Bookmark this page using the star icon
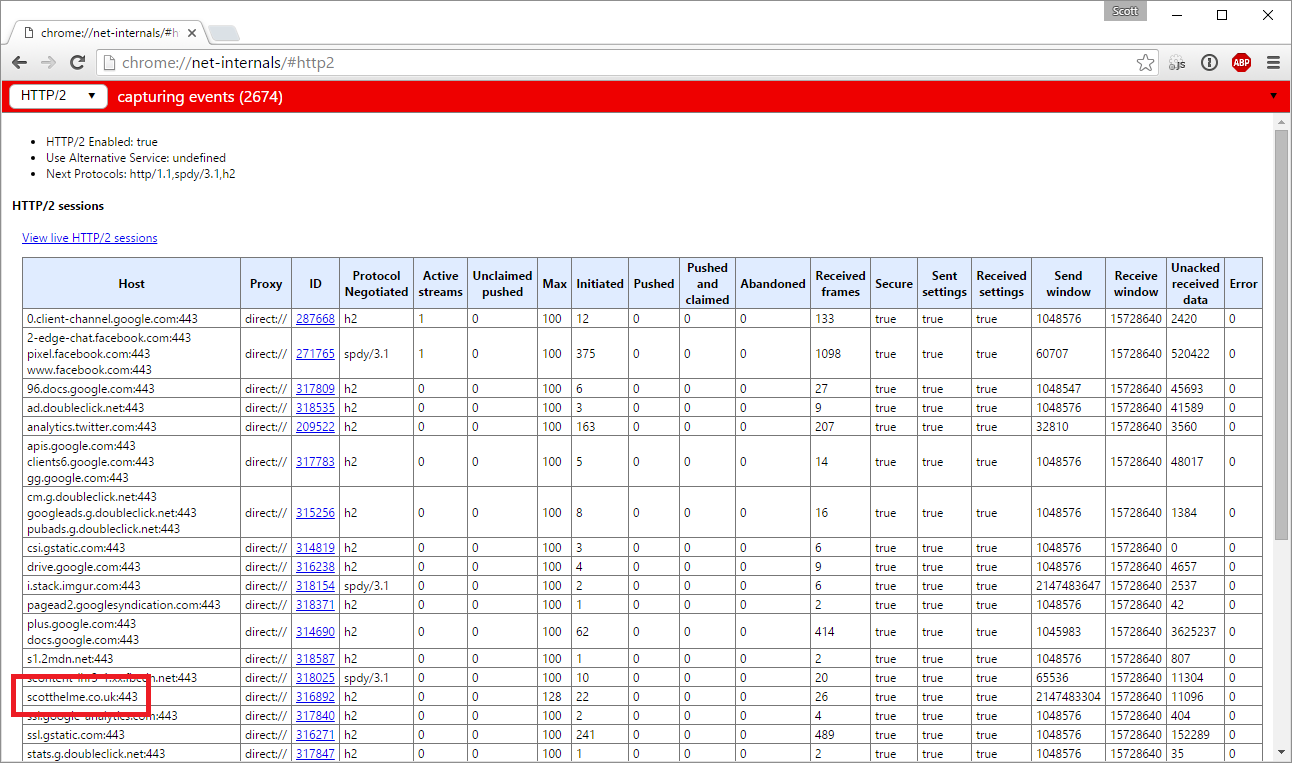This screenshot has width=1292, height=763. coord(1145,62)
